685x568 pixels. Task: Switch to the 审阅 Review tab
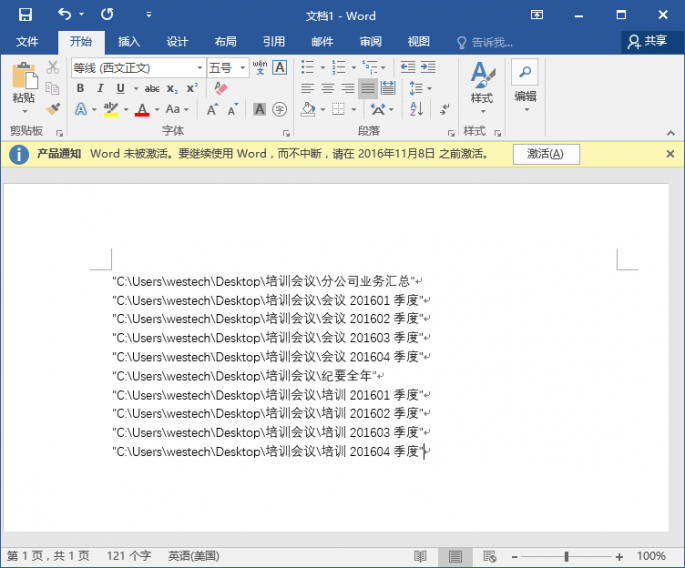370,42
